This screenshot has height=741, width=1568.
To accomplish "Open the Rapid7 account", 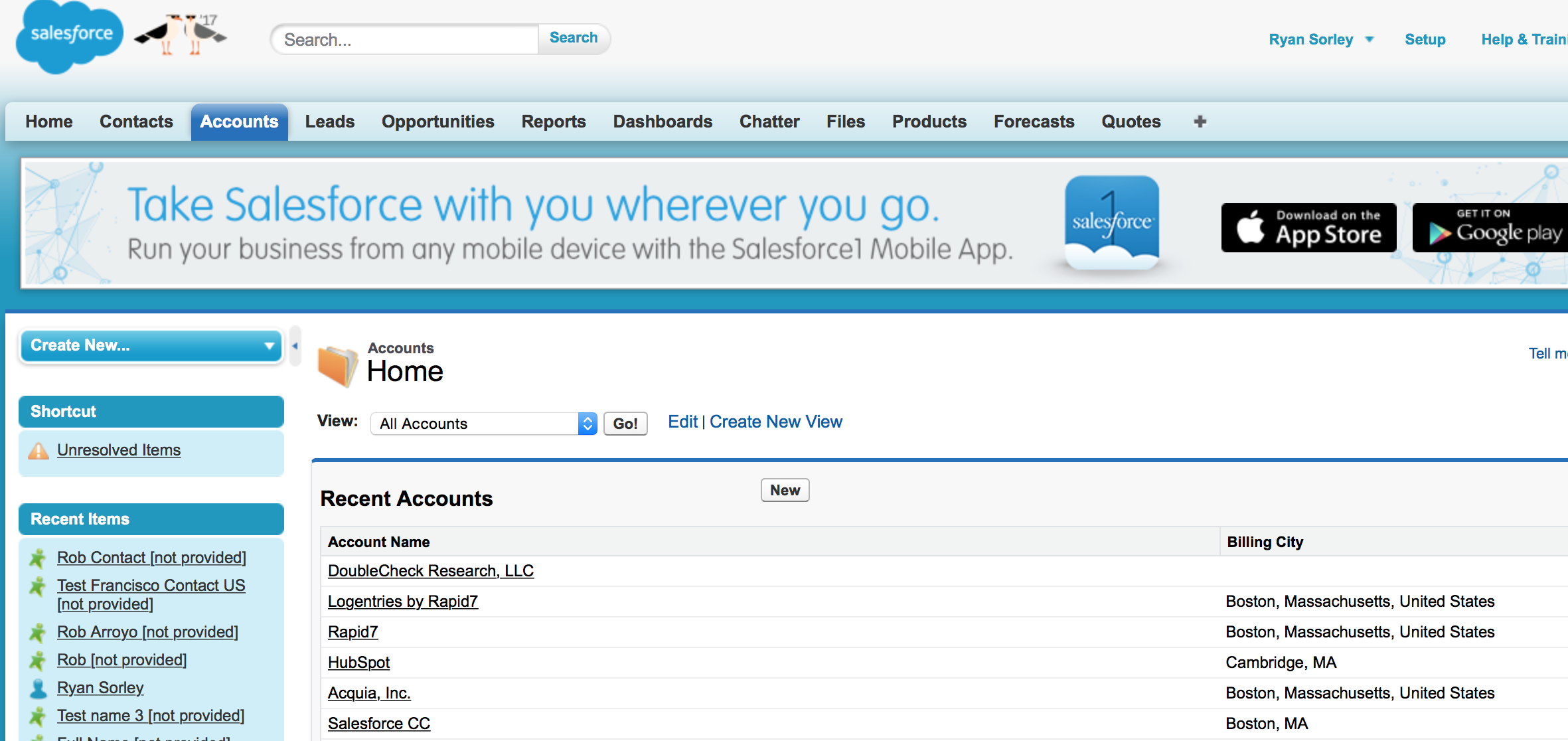I will click(353, 632).
